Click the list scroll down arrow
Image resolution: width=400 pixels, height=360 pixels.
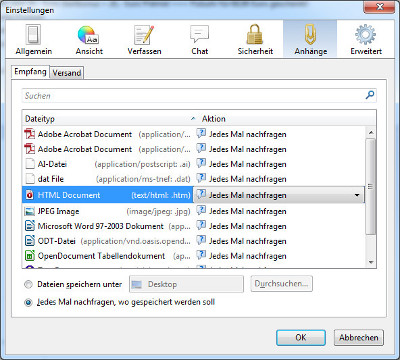371,263
